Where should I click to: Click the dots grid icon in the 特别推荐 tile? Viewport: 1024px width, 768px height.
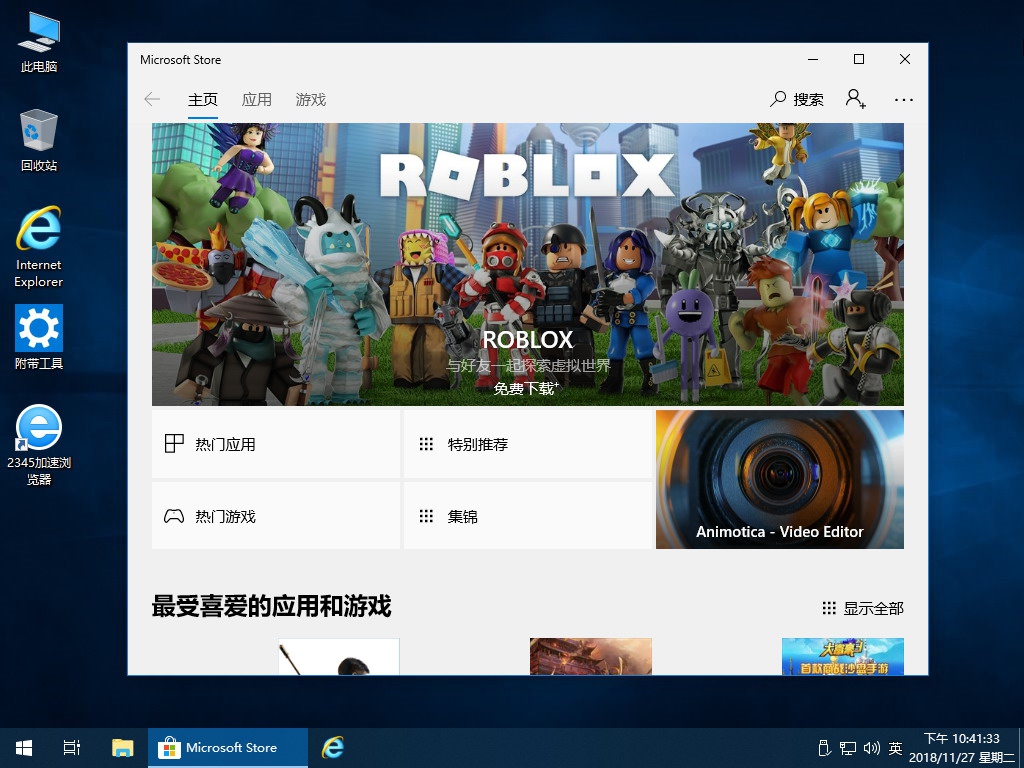pos(426,444)
